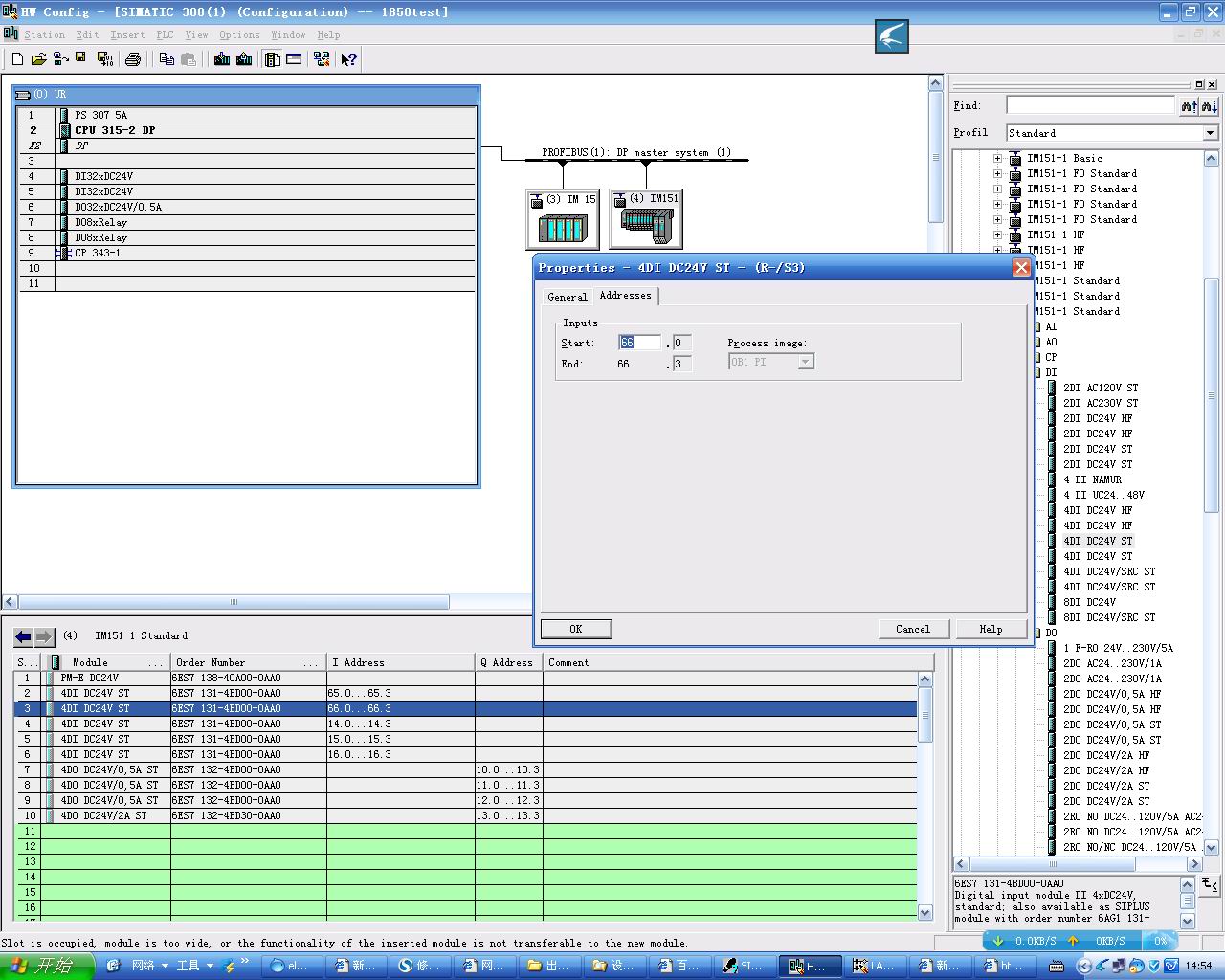Click the IM151 station 4 icon
1225x980 pixels.
(646, 221)
